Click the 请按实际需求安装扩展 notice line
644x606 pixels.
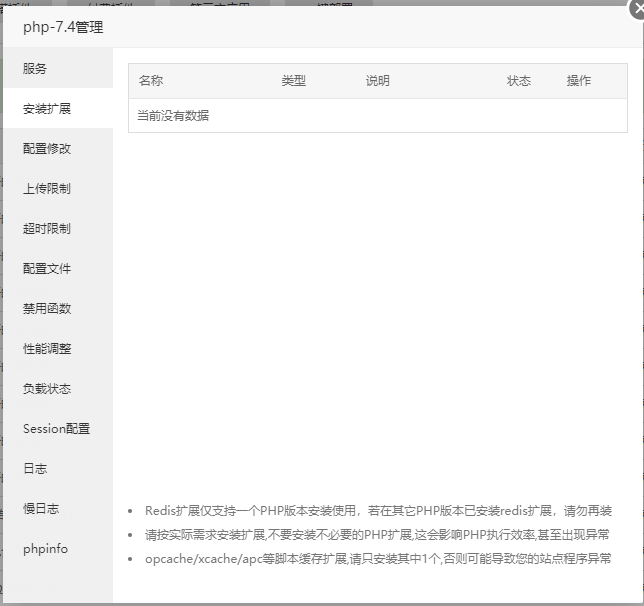click(x=377, y=535)
